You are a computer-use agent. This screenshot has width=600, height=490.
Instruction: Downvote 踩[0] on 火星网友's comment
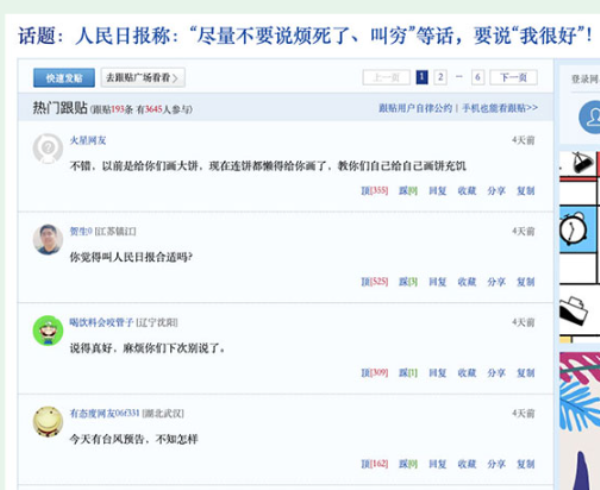pos(408,190)
